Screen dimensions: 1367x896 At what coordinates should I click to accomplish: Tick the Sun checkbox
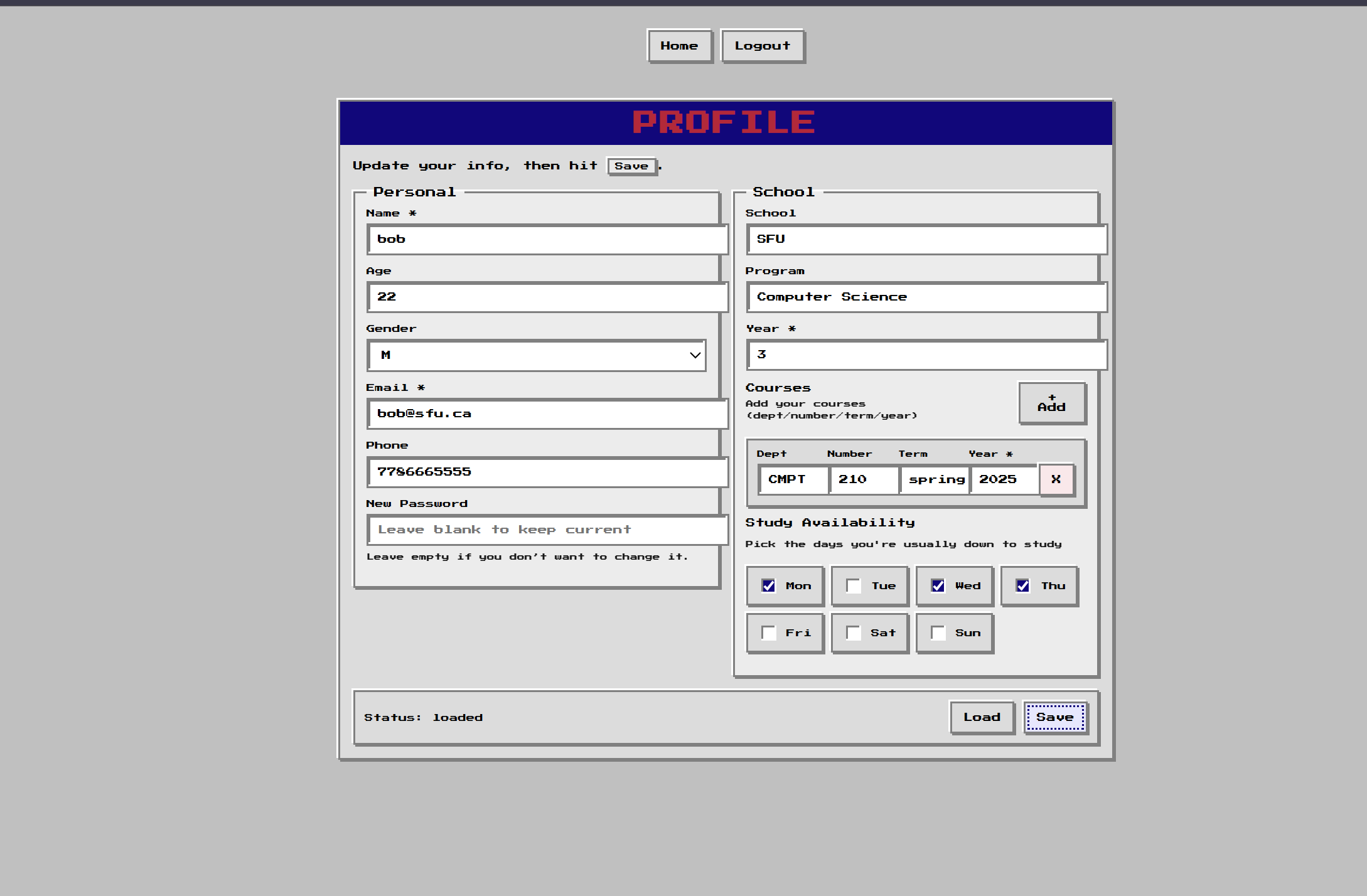click(x=938, y=633)
